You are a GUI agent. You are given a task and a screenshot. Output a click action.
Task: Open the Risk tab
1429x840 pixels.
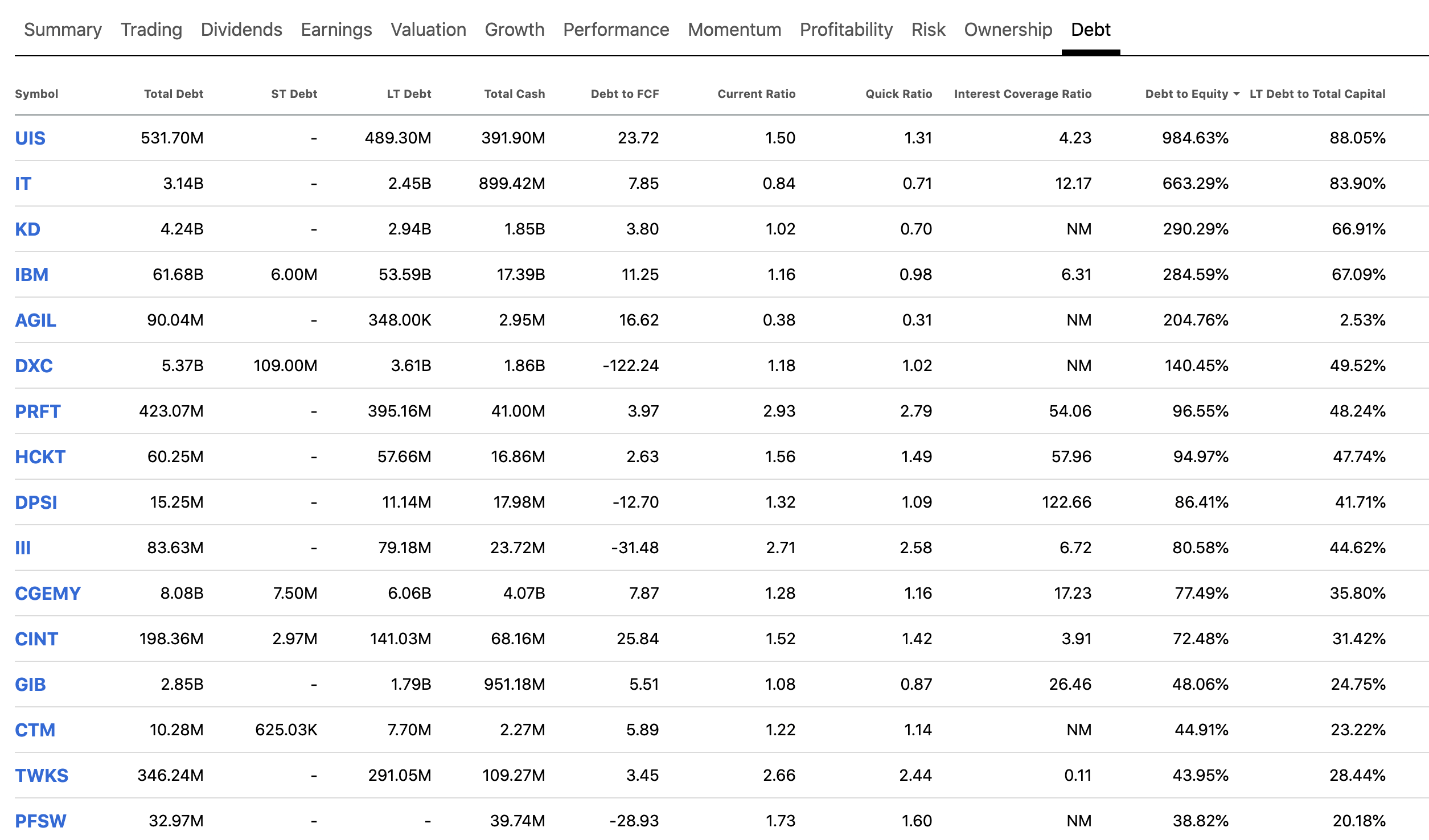coord(928,30)
